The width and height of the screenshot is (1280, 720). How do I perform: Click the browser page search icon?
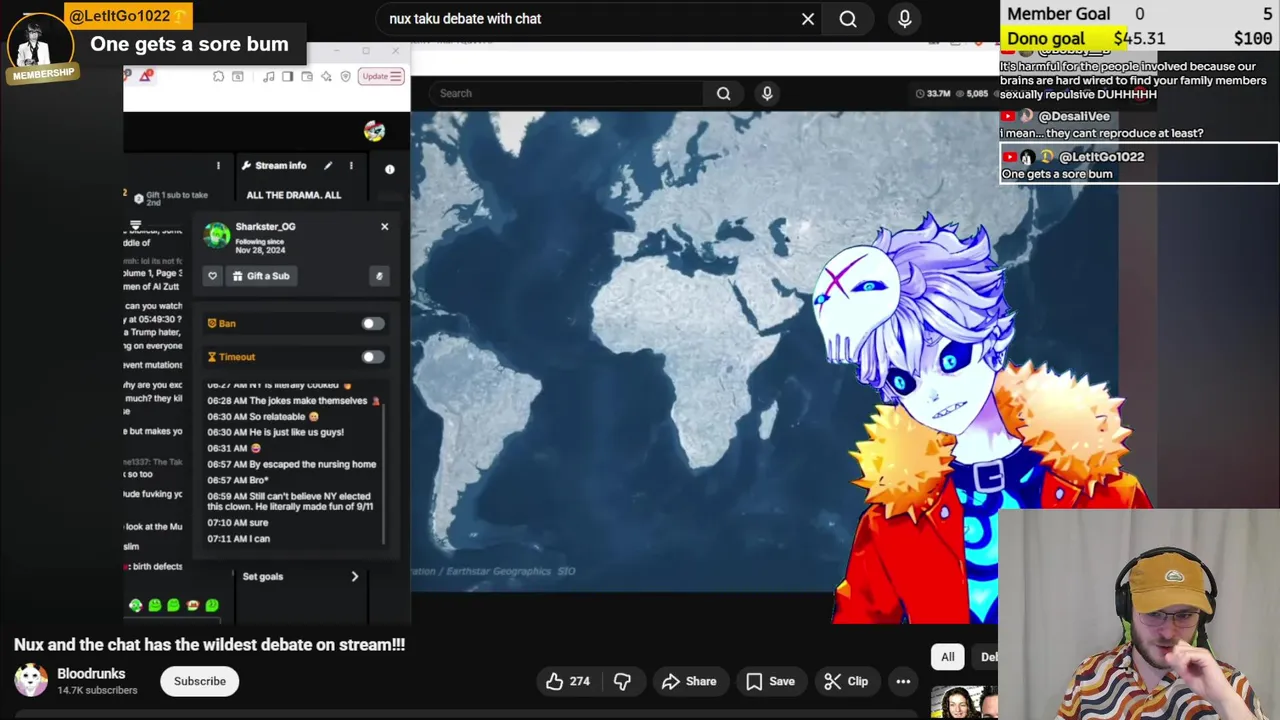tap(237, 77)
